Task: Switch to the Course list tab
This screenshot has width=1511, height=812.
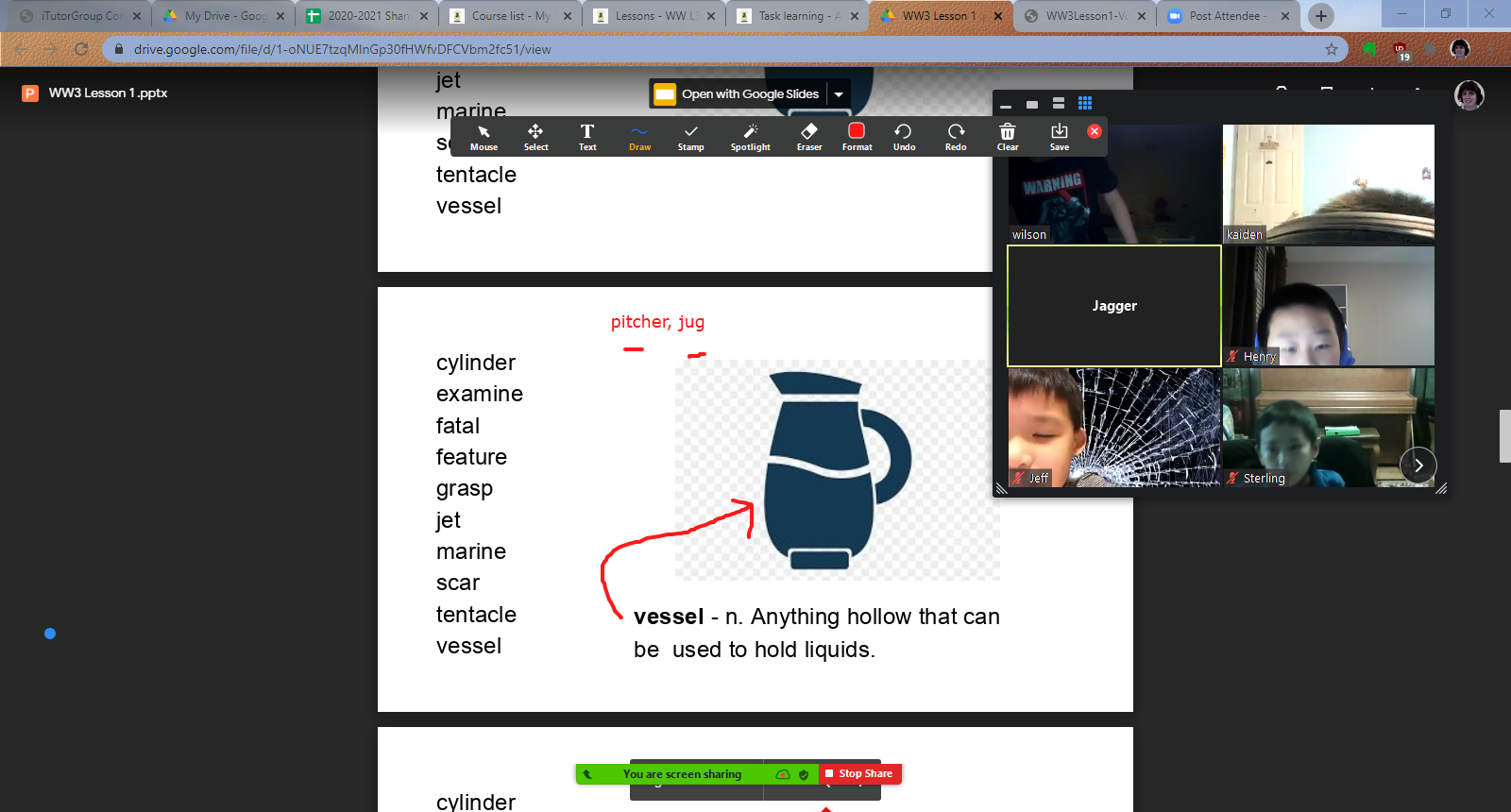Action: (x=512, y=16)
